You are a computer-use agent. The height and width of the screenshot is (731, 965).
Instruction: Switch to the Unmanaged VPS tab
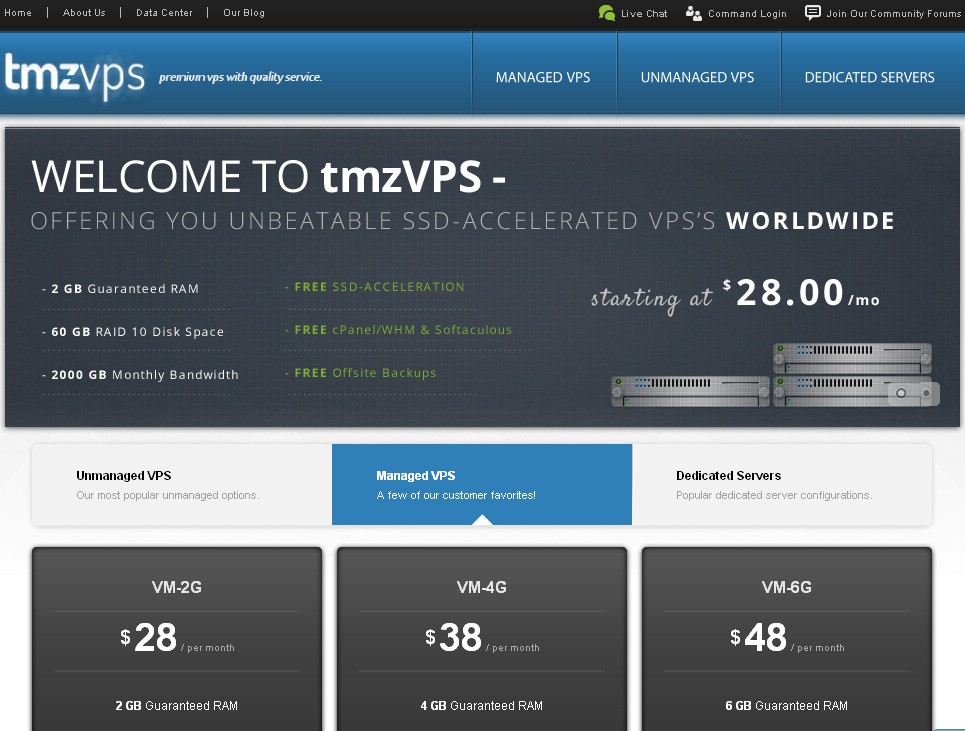[x=182, y=485]
